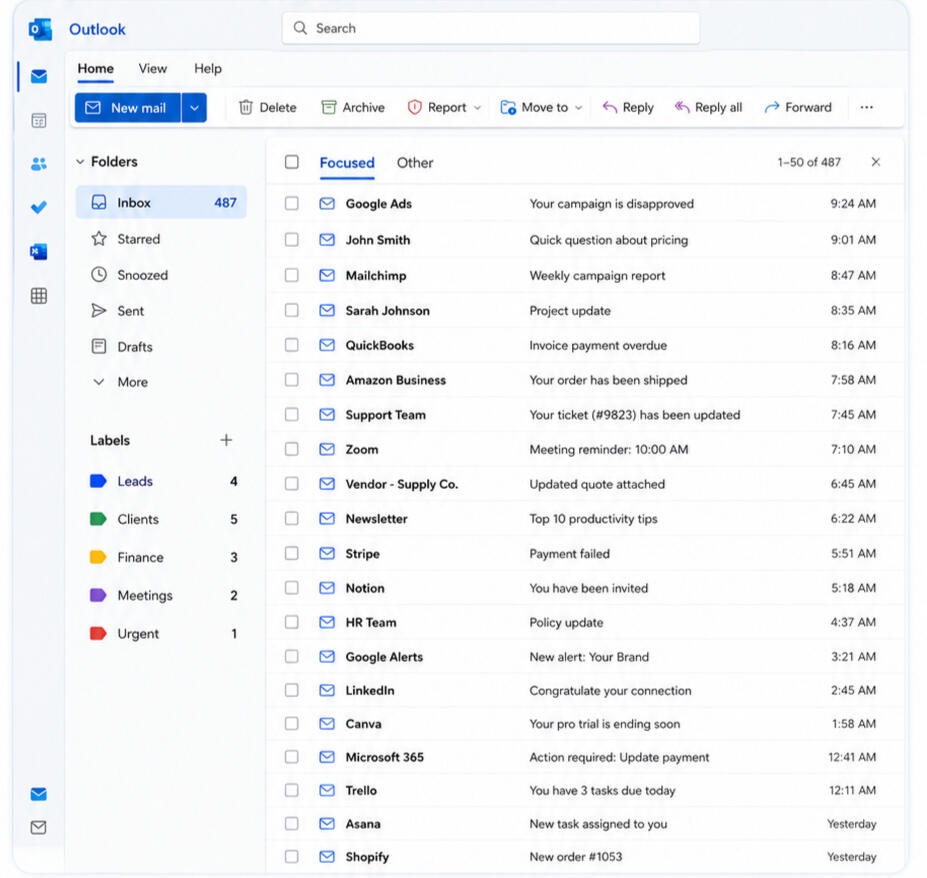Click the green Clients label color tag
Viewport: 927px width, 878px height.
[98, 519]
